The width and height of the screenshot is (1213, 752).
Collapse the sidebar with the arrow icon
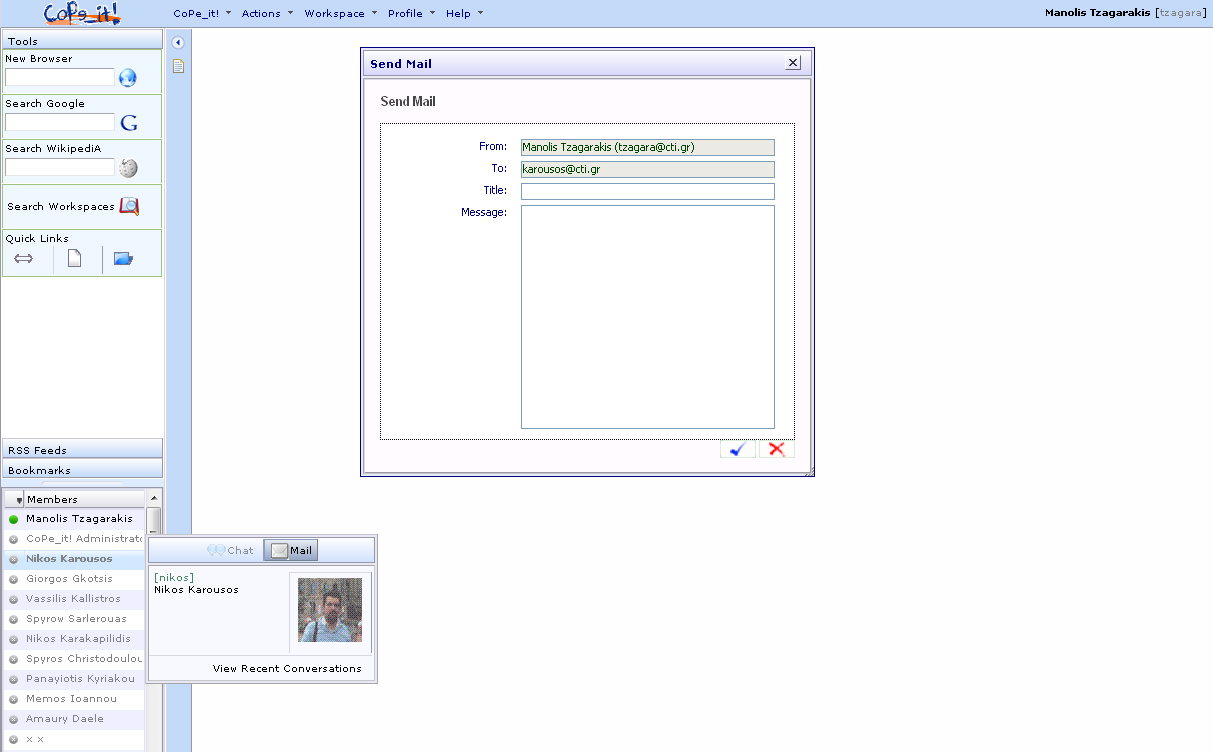coord(178,43)
